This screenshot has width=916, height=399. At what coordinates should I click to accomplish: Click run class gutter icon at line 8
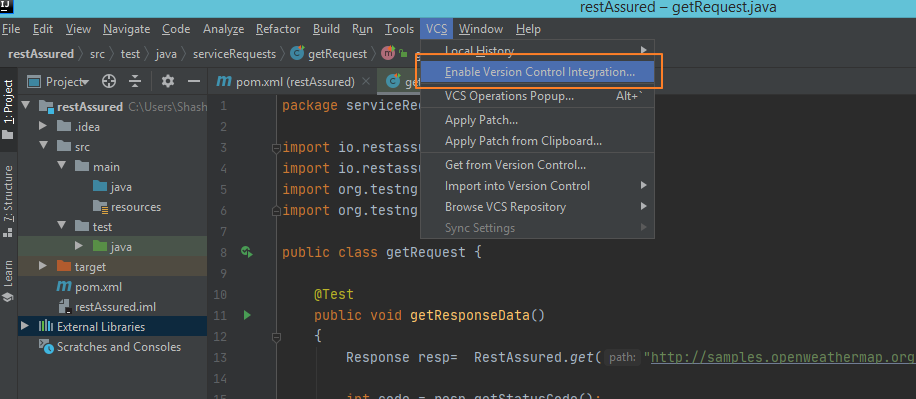(247, 252)
